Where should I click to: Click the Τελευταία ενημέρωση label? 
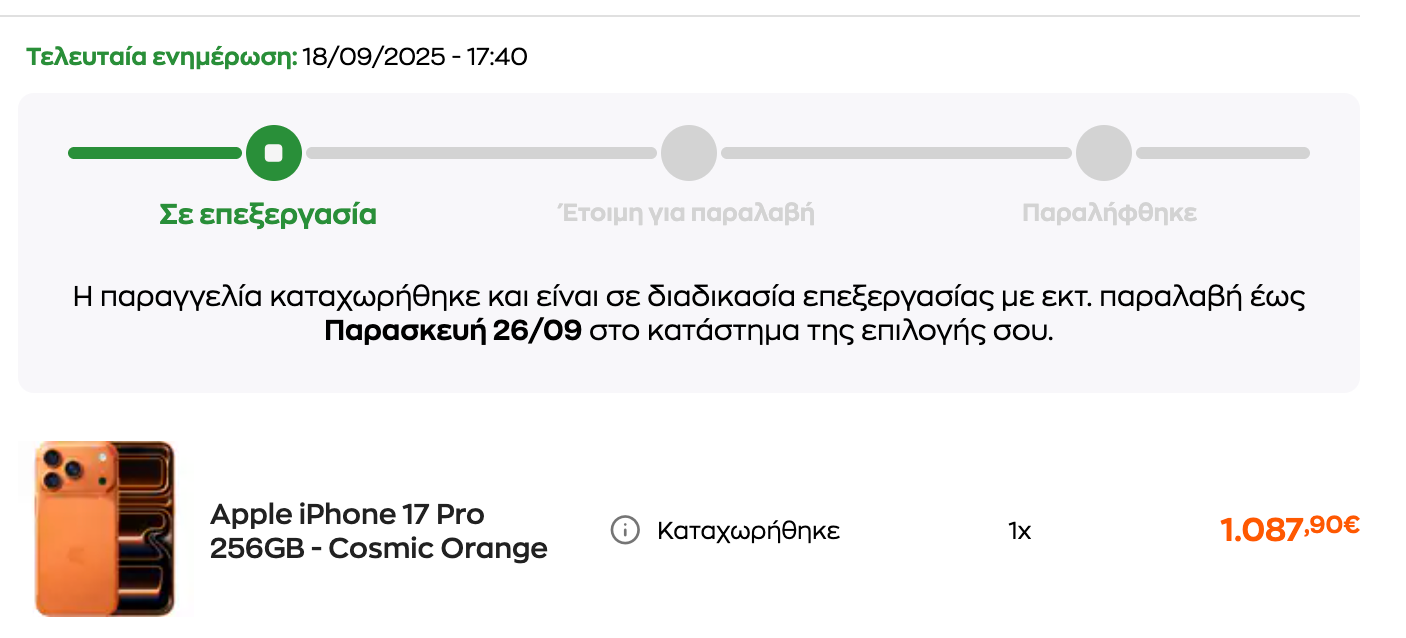[x=162, y=56]
